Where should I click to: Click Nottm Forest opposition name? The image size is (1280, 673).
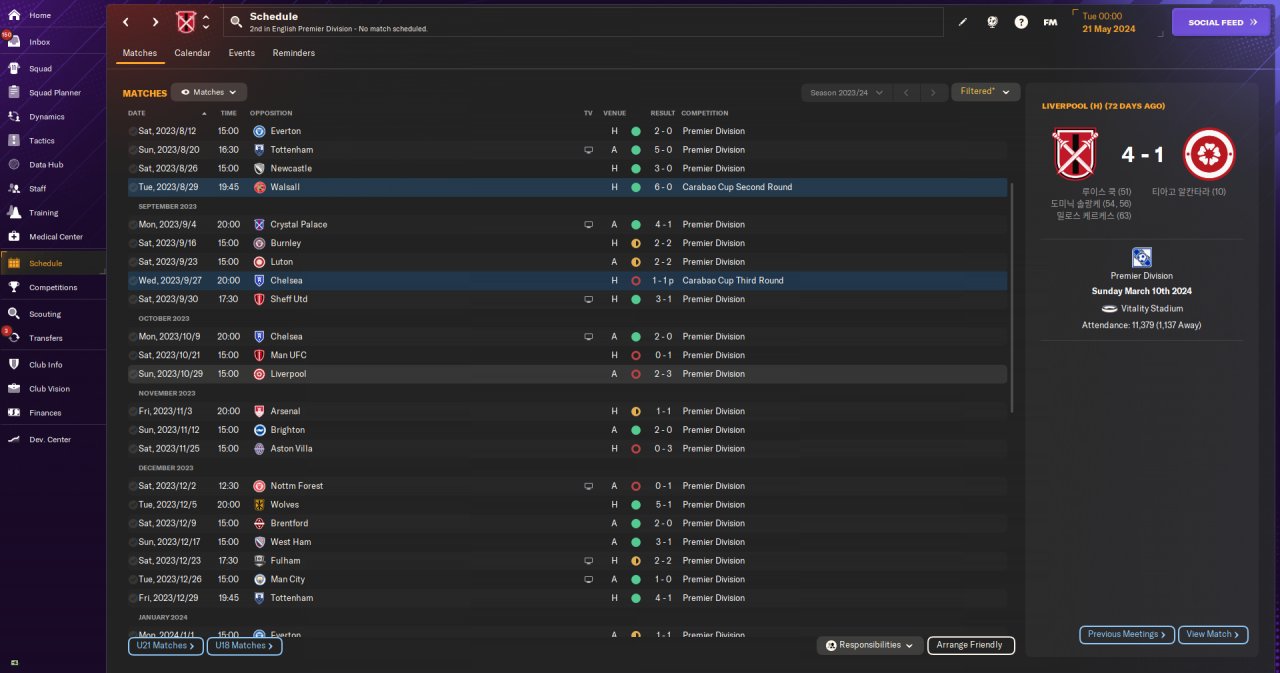tap(296, 486)
